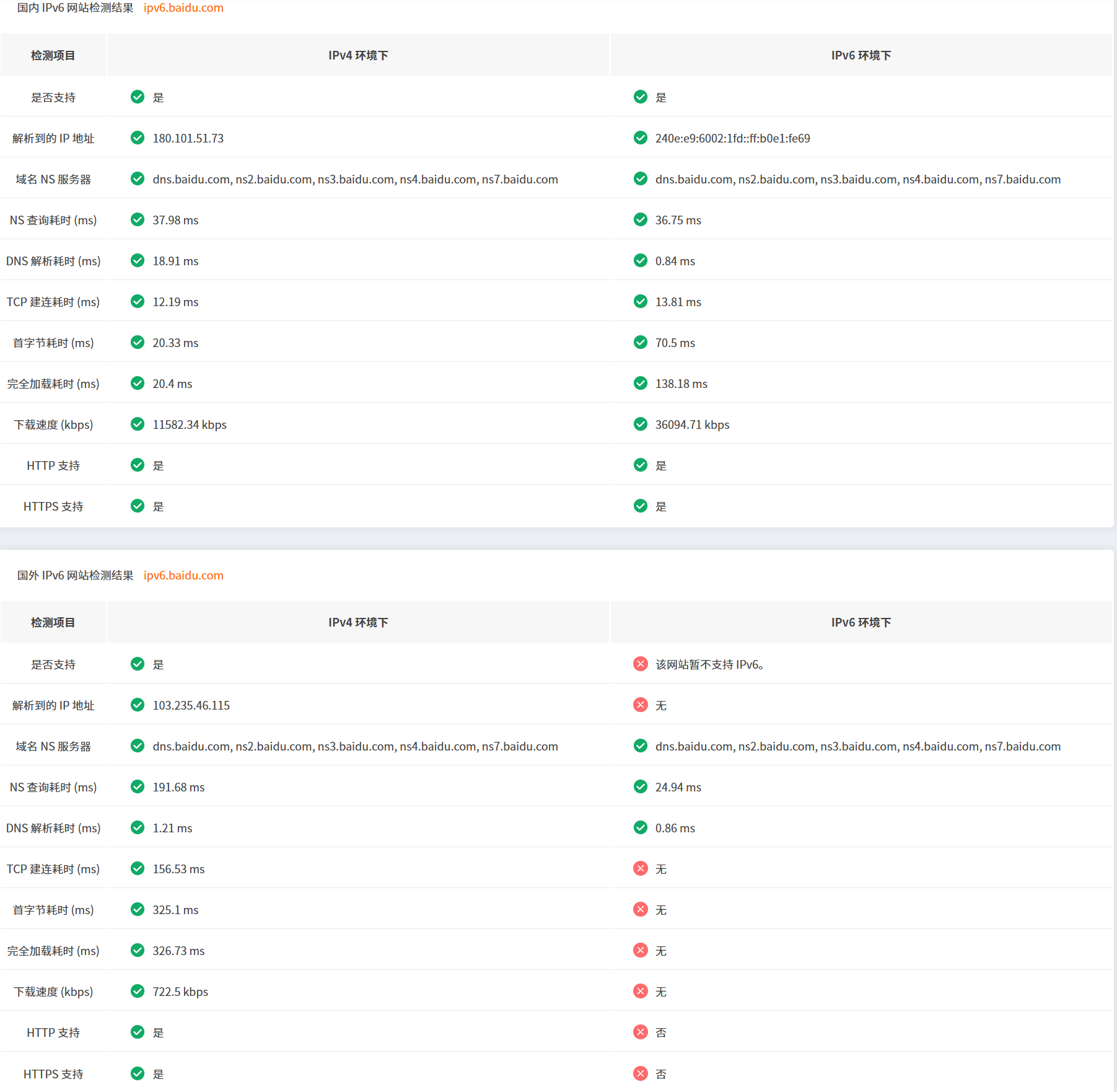
Task: Click the 70.5 ms first byte value
Action: point(675,343)
